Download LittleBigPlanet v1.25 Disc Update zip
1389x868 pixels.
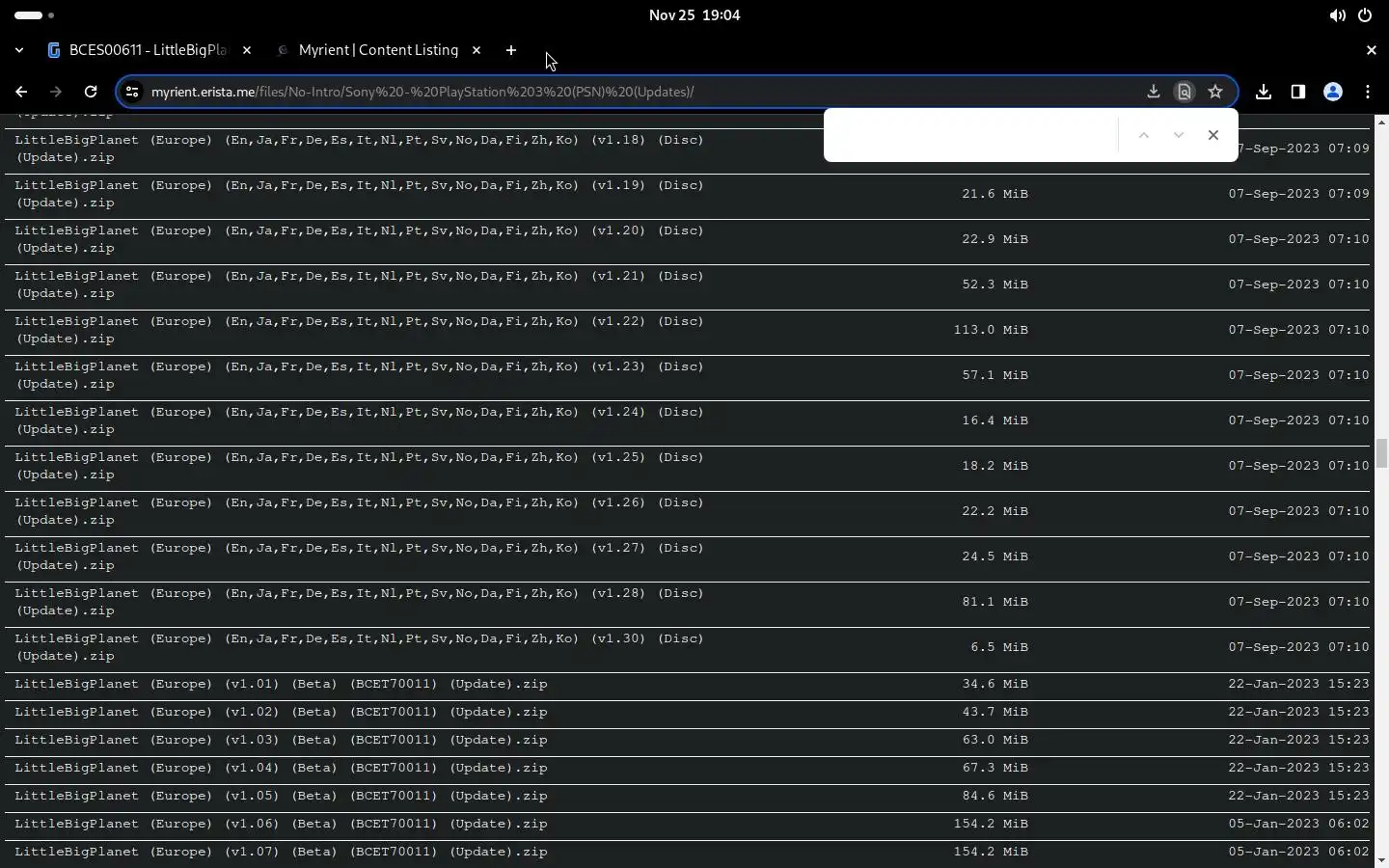359,466
